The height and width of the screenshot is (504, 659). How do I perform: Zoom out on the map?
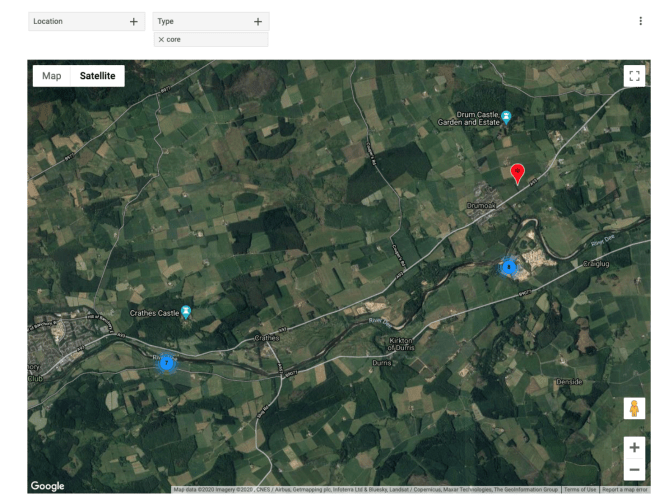632,470
